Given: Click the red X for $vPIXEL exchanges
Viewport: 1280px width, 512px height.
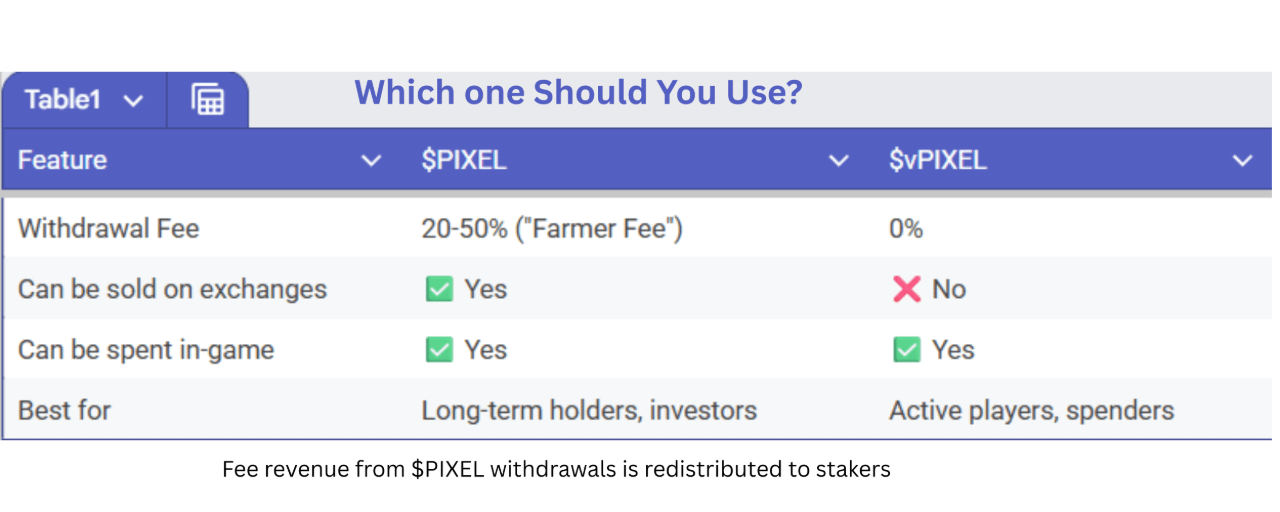Looking at the screenshot, I should [x=906, y=290].
